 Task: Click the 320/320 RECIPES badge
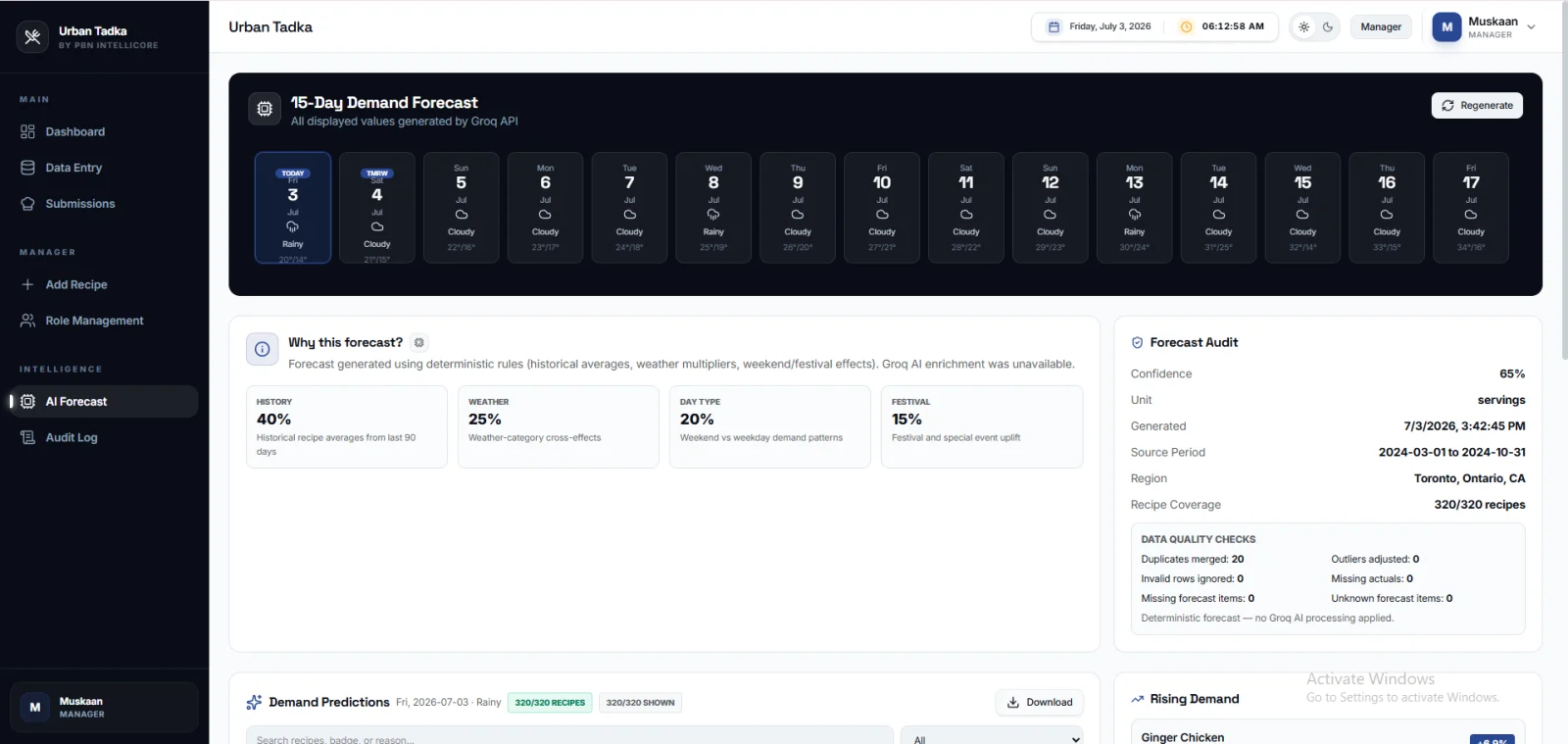tap(550, 702)
